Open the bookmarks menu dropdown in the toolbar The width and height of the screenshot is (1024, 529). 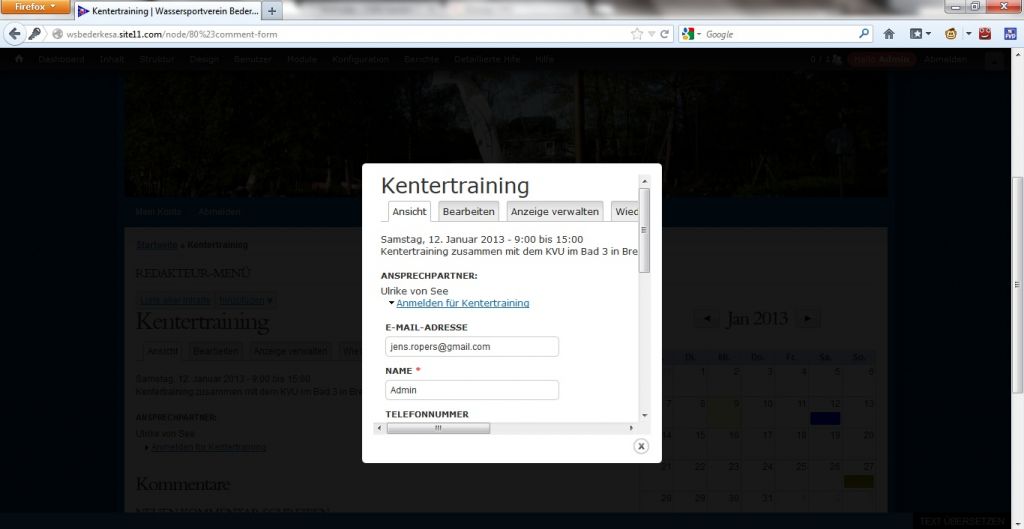pos(919,33)
